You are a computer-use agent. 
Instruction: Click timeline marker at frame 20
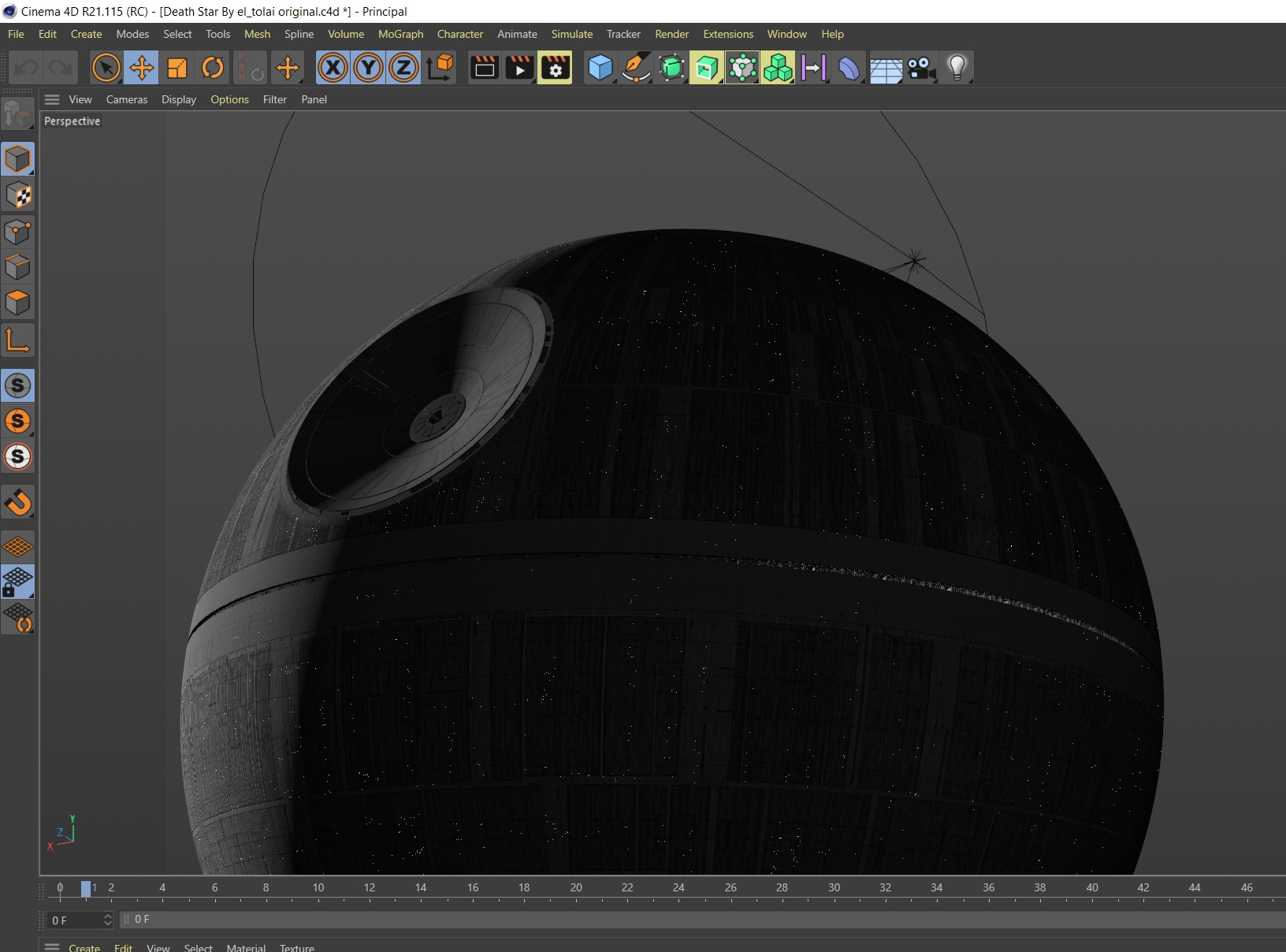click(576, 887)
